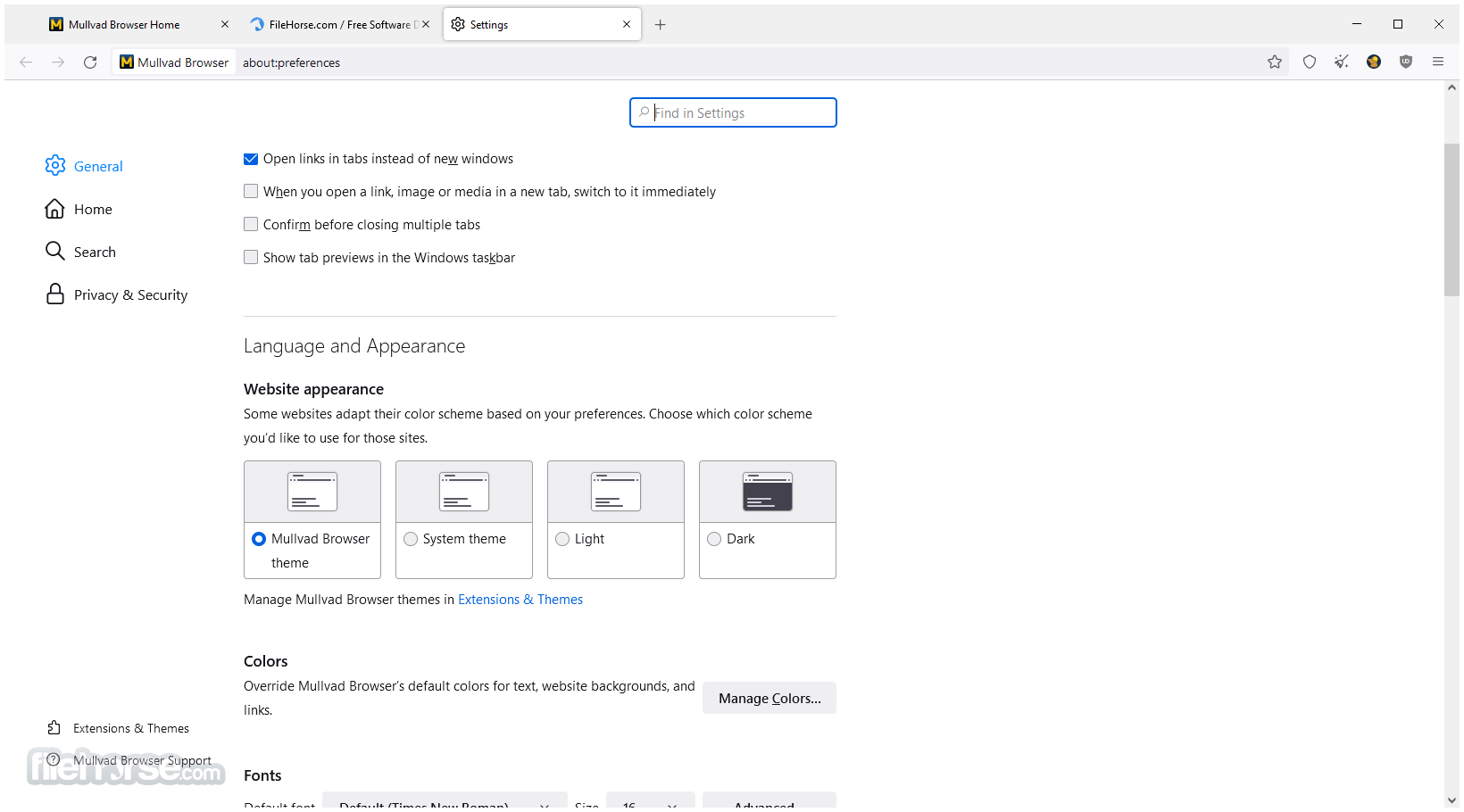Follow the Extensions & Themes link in text
Viewport: 1464px width, 812px height.
(520, 600)
